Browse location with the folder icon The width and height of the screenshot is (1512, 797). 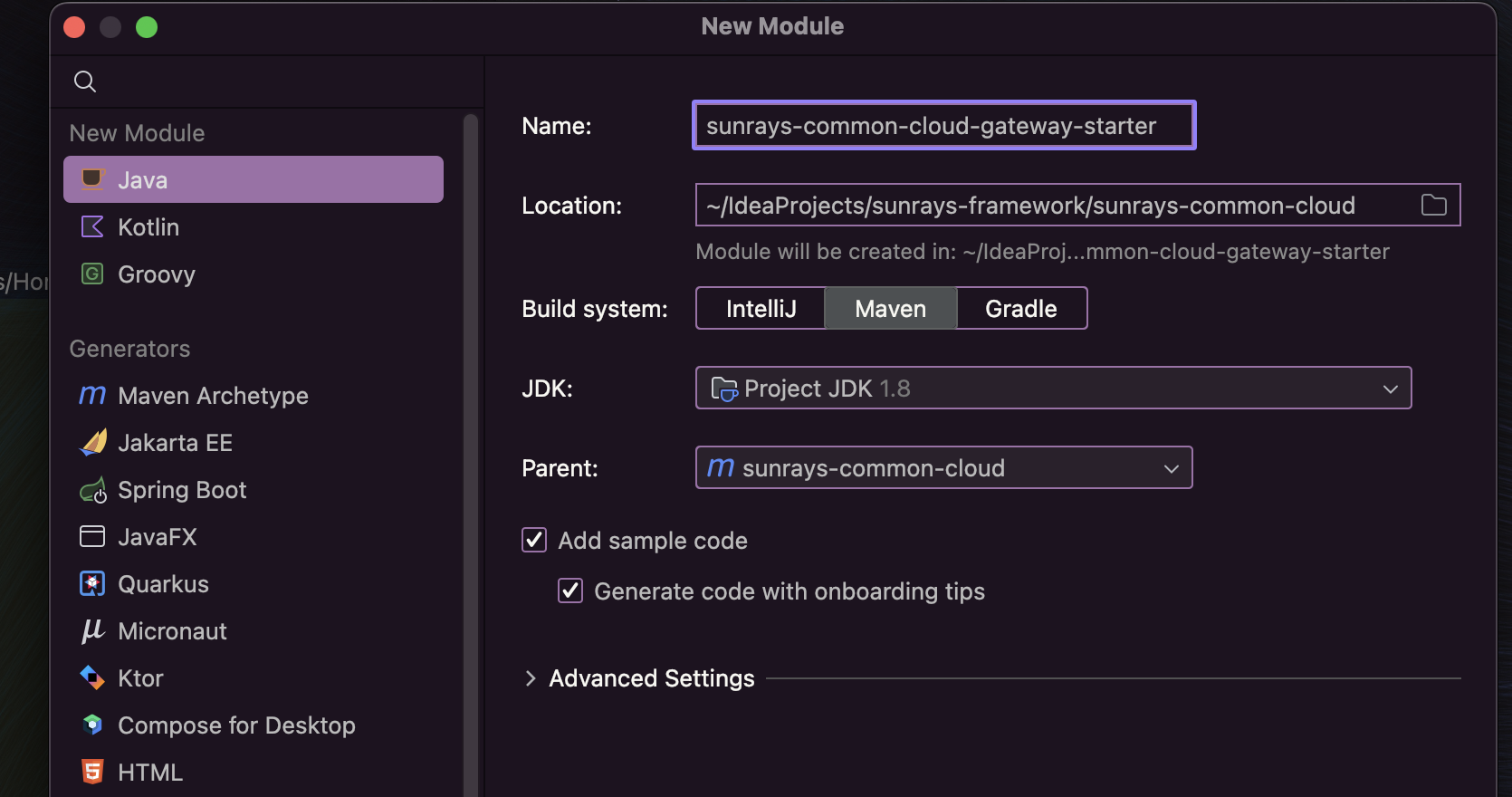[1434, 205]
